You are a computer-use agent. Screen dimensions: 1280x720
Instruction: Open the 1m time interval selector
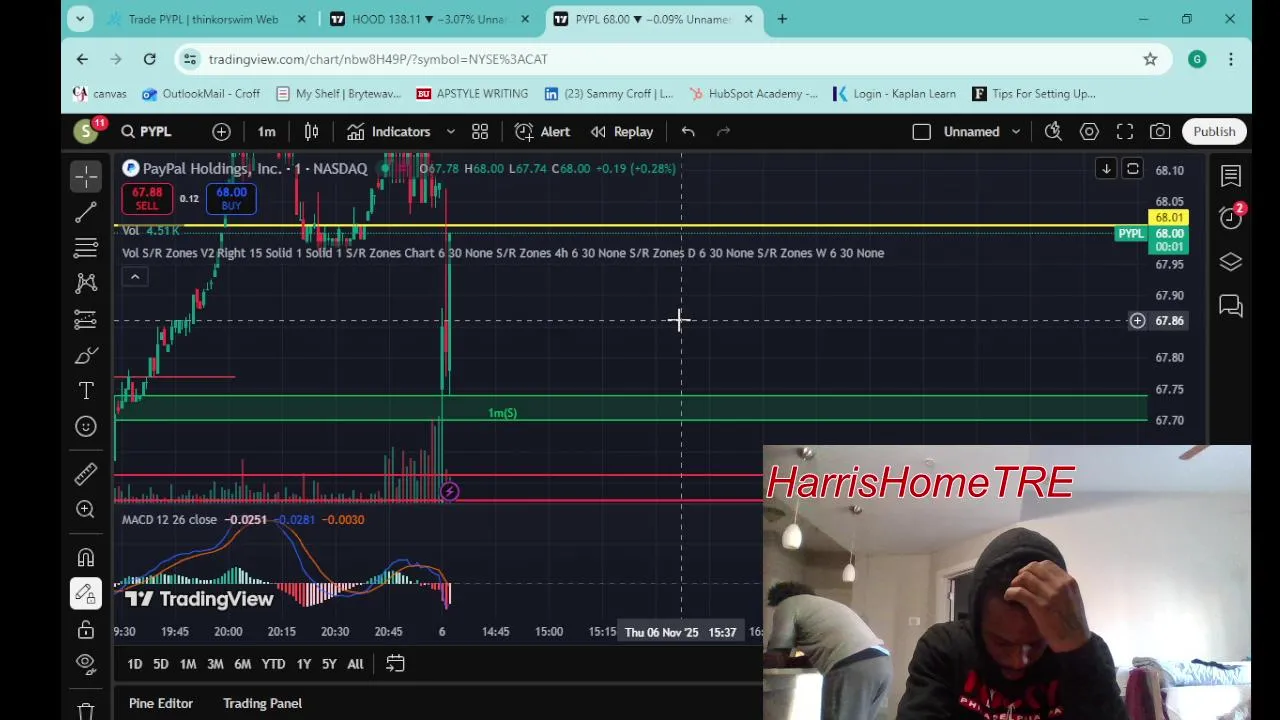pyautogui.click(x=266, y=131)
